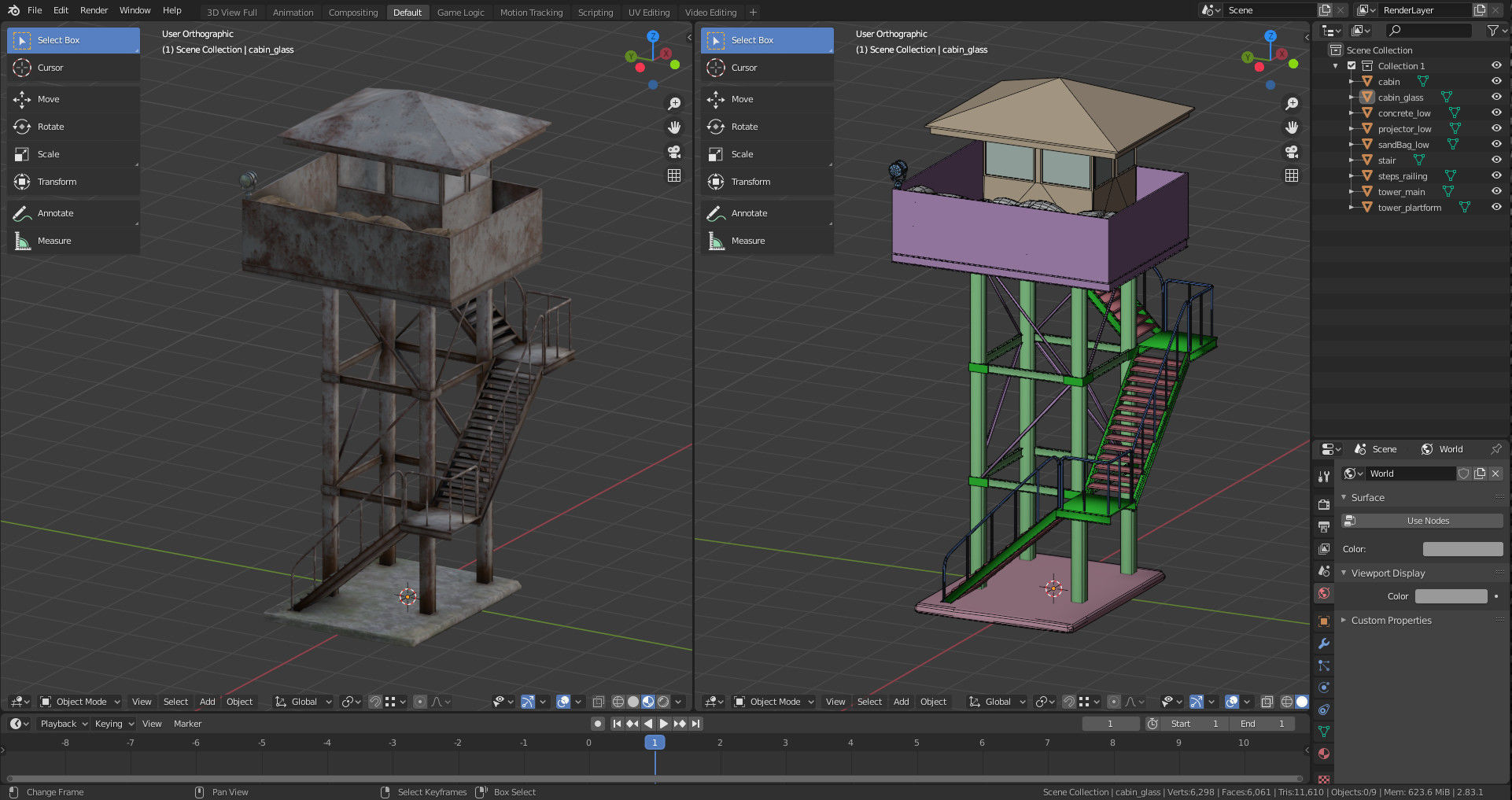Click the timeline current frame marker 1
1512x800 pixels.
[x=655, y=743]
